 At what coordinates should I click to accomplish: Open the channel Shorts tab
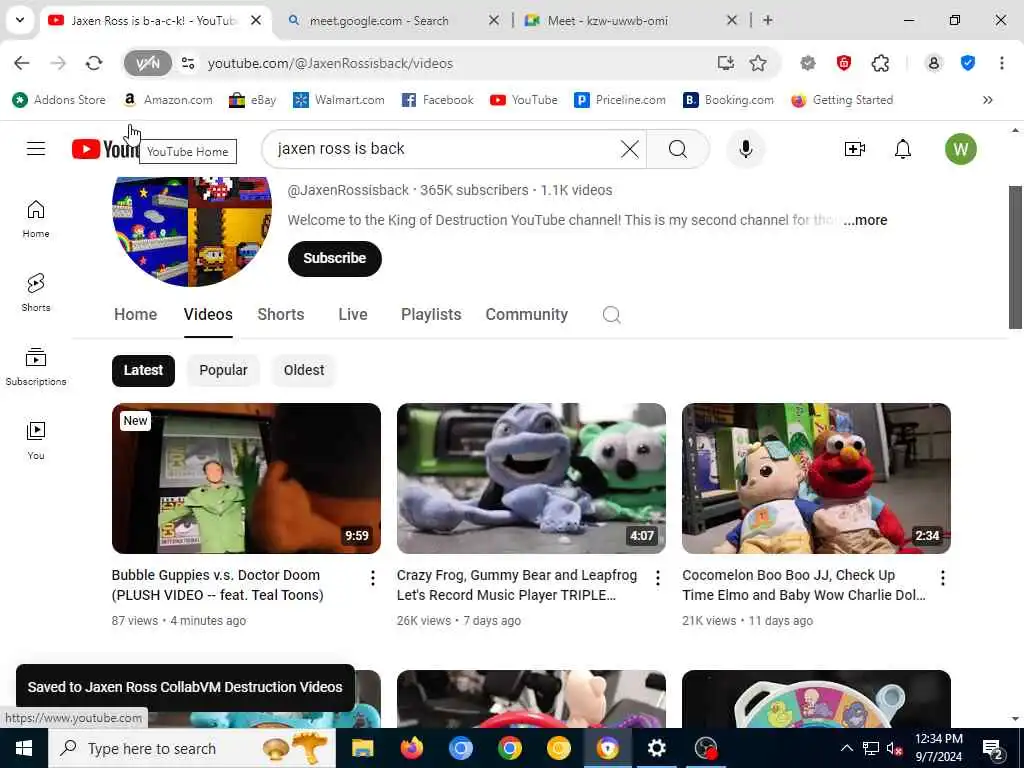click(281, 315)
